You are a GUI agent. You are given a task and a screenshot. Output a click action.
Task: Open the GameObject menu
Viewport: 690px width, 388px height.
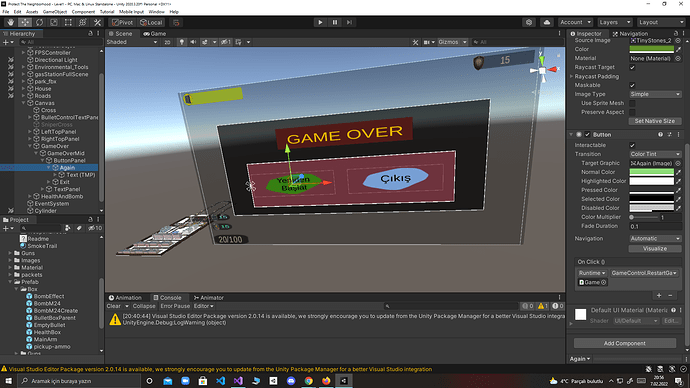pos(55,12)
